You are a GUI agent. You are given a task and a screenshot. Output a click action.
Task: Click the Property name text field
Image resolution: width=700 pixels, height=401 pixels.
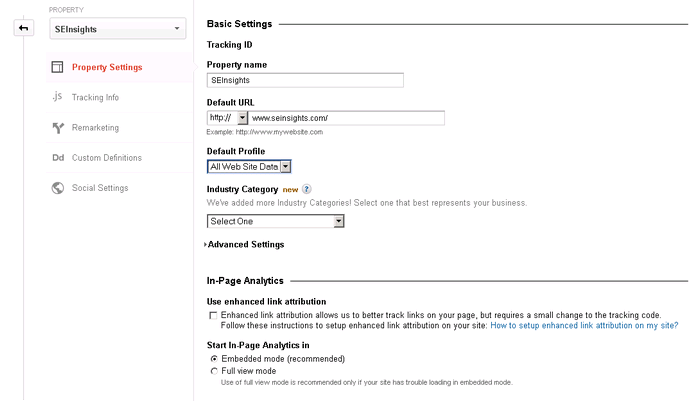(304, 80)
